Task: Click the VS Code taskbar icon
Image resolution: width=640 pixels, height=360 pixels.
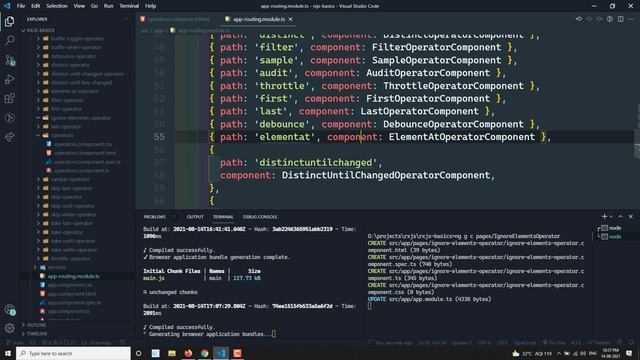Action: pyautogui.click(x=221, y=353)
